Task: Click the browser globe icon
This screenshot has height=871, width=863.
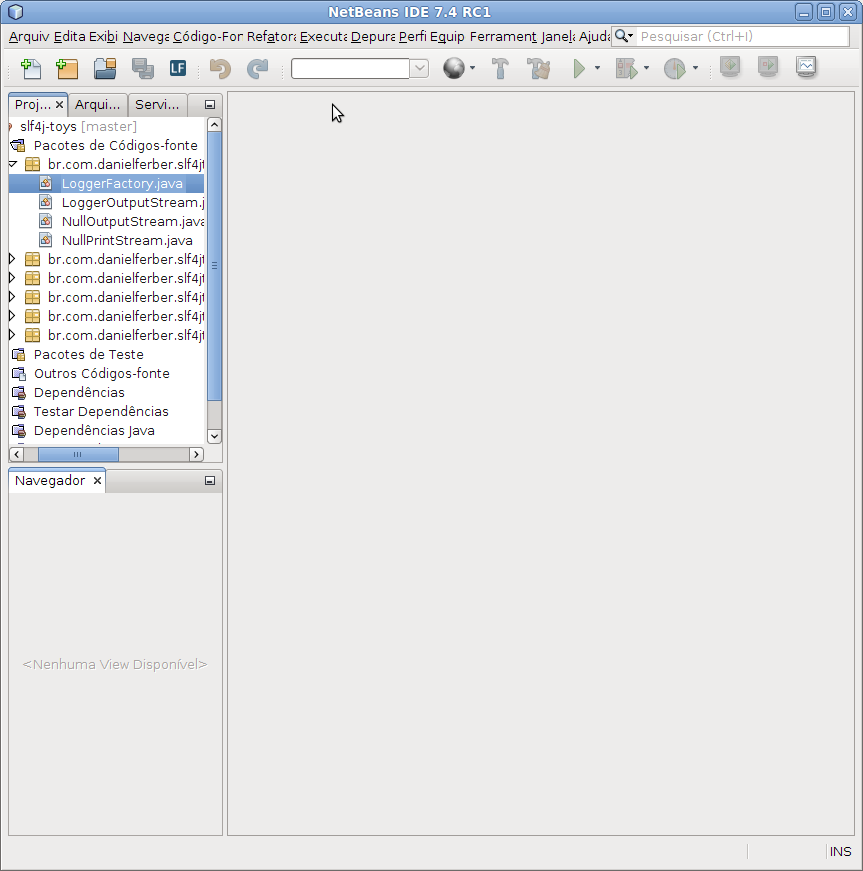Action: pyautogui.click(x=454, y=68)
